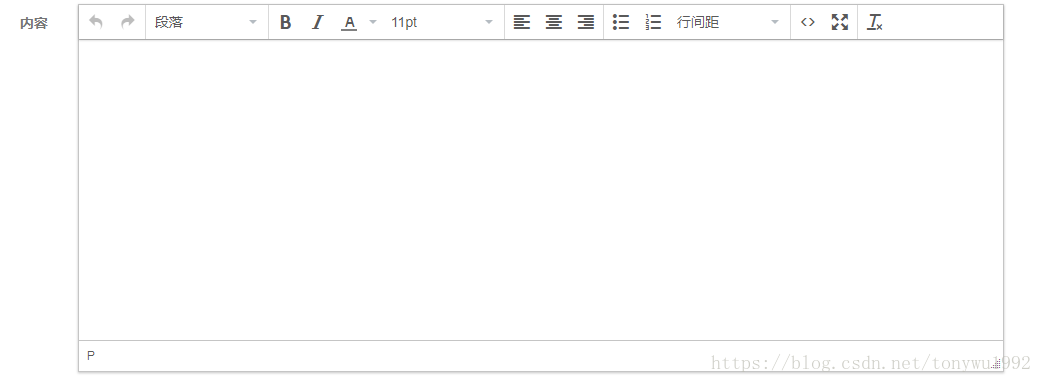This screenshot has width=1042, height=383.
Task: Center align the text
Action: 554,22
